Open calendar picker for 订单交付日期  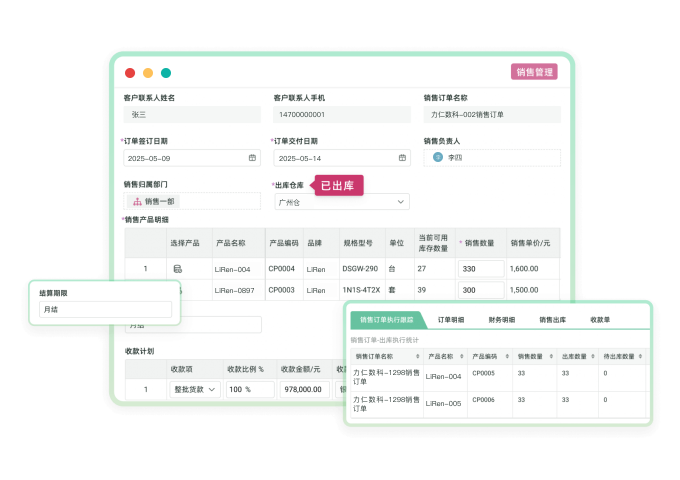(x=402, y=158)
